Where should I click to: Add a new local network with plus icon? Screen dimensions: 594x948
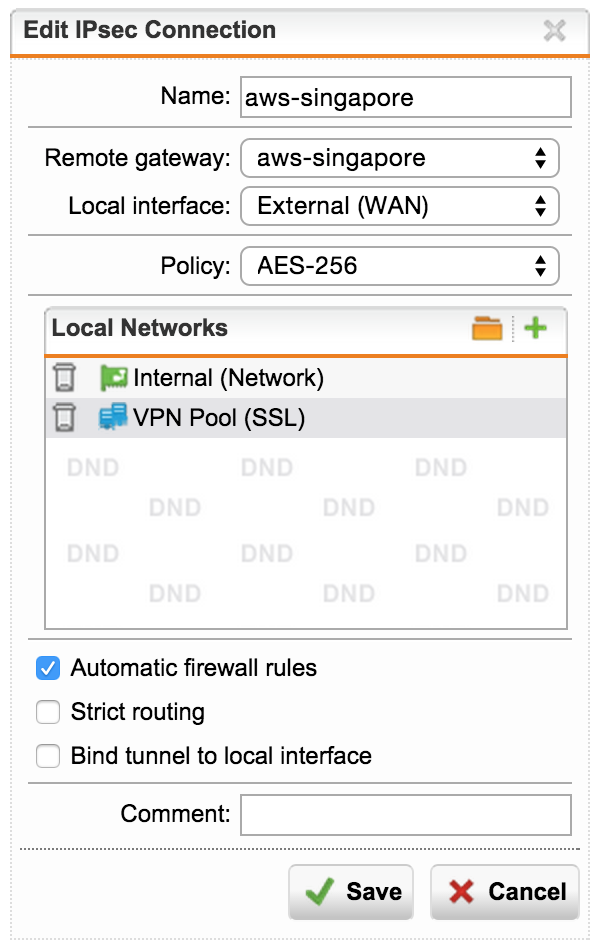[535, 328]
